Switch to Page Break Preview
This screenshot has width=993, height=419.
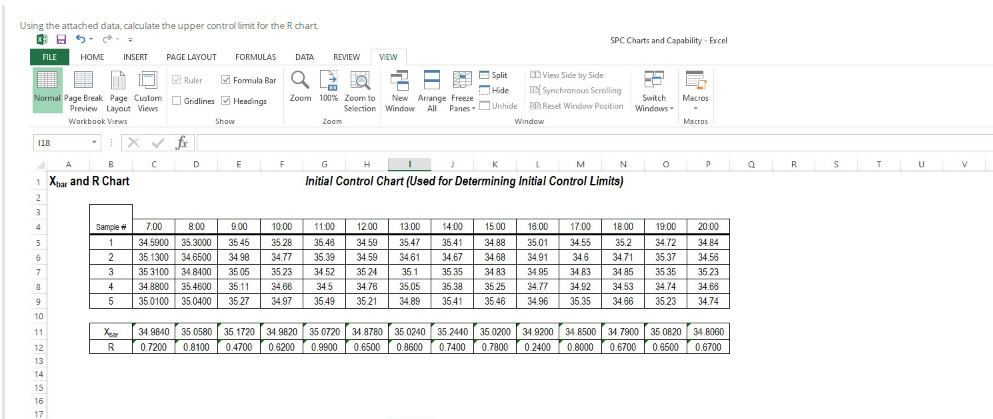point(84,90)
